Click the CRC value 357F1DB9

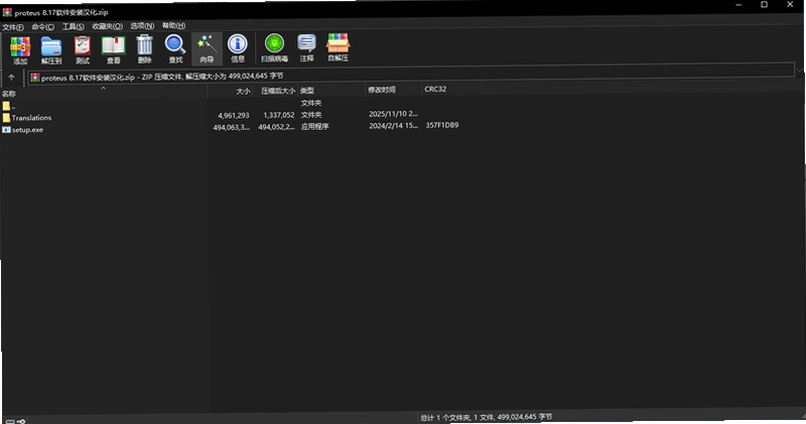point(442,125)
